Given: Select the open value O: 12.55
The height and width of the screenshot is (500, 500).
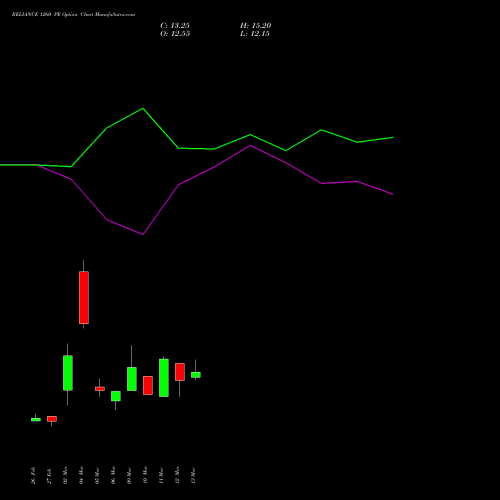Looking at the screenshot, I should (x=175, y=34).
